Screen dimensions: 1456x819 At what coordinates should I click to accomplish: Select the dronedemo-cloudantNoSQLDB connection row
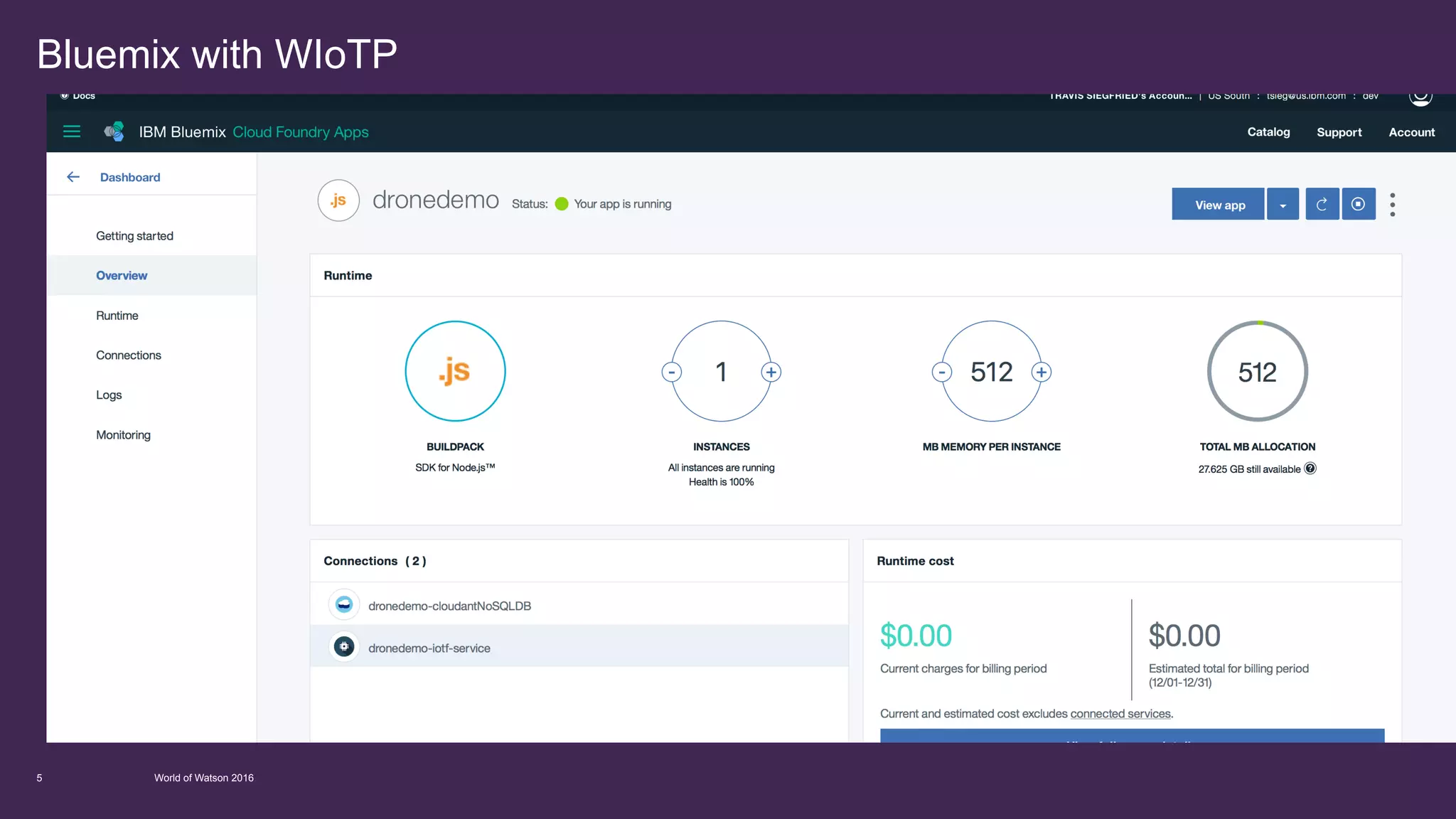(x=449, y=606)
